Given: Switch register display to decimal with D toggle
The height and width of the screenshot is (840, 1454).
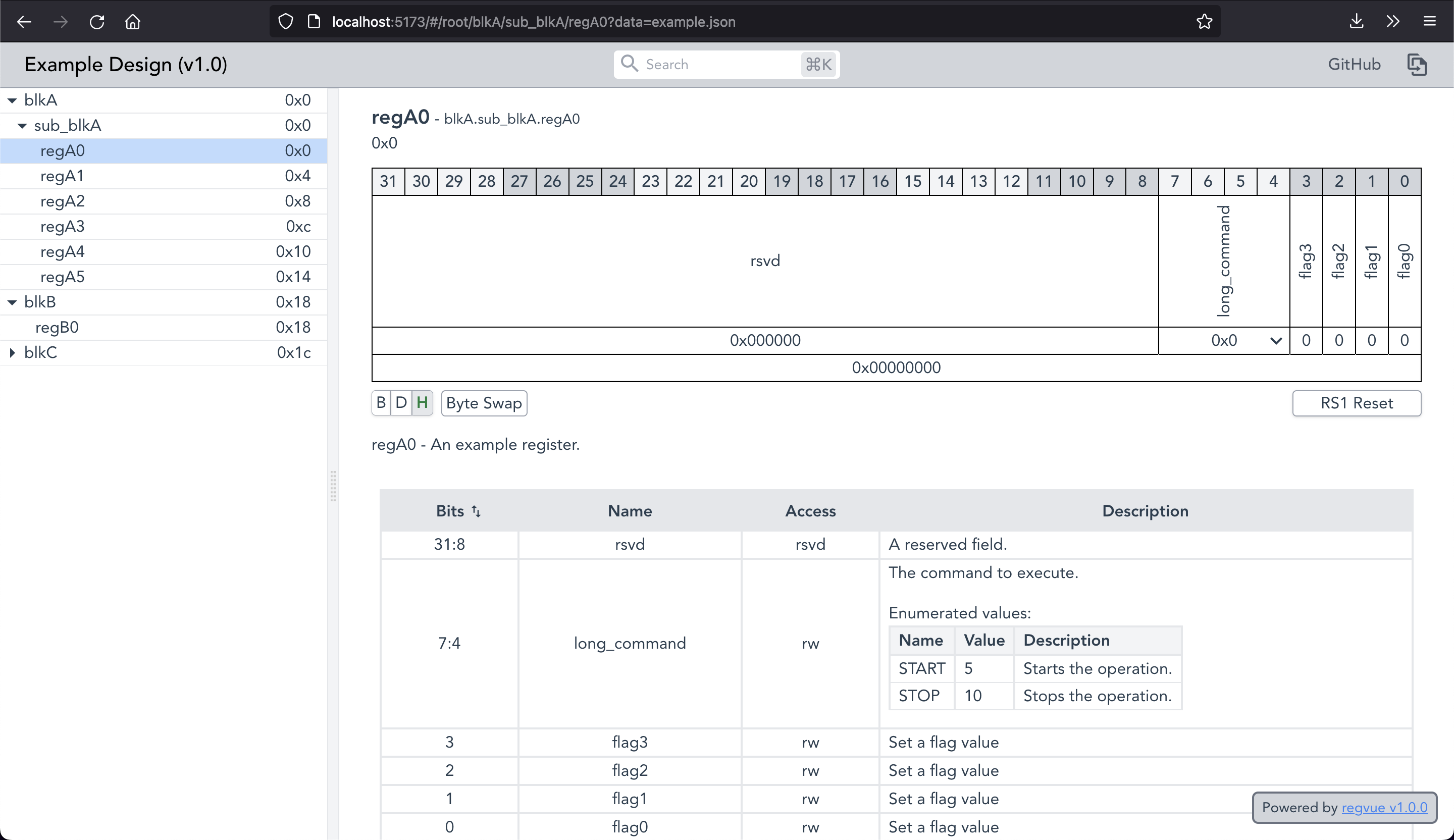Looking at the screenshot, I should pos(401,403).
